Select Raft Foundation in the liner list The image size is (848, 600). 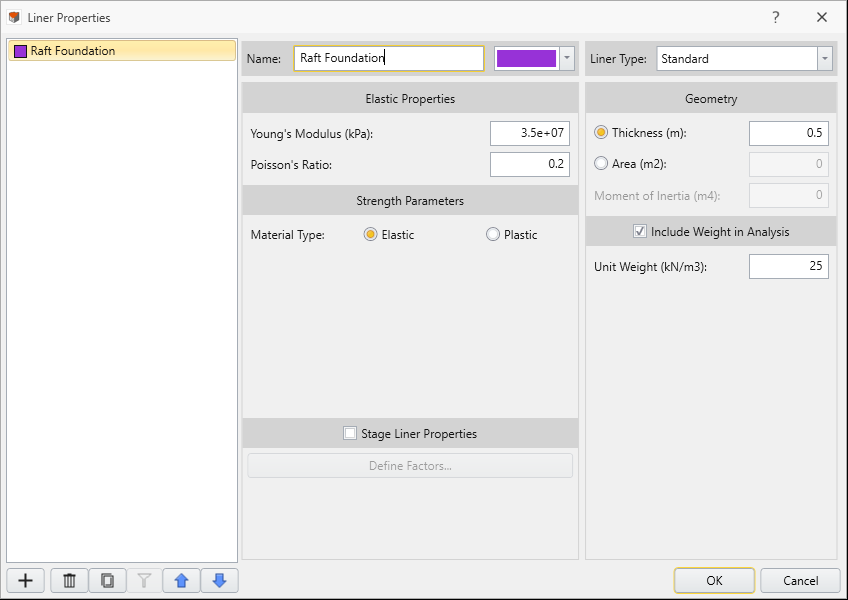pyautogui.click(x=122, y=50)
